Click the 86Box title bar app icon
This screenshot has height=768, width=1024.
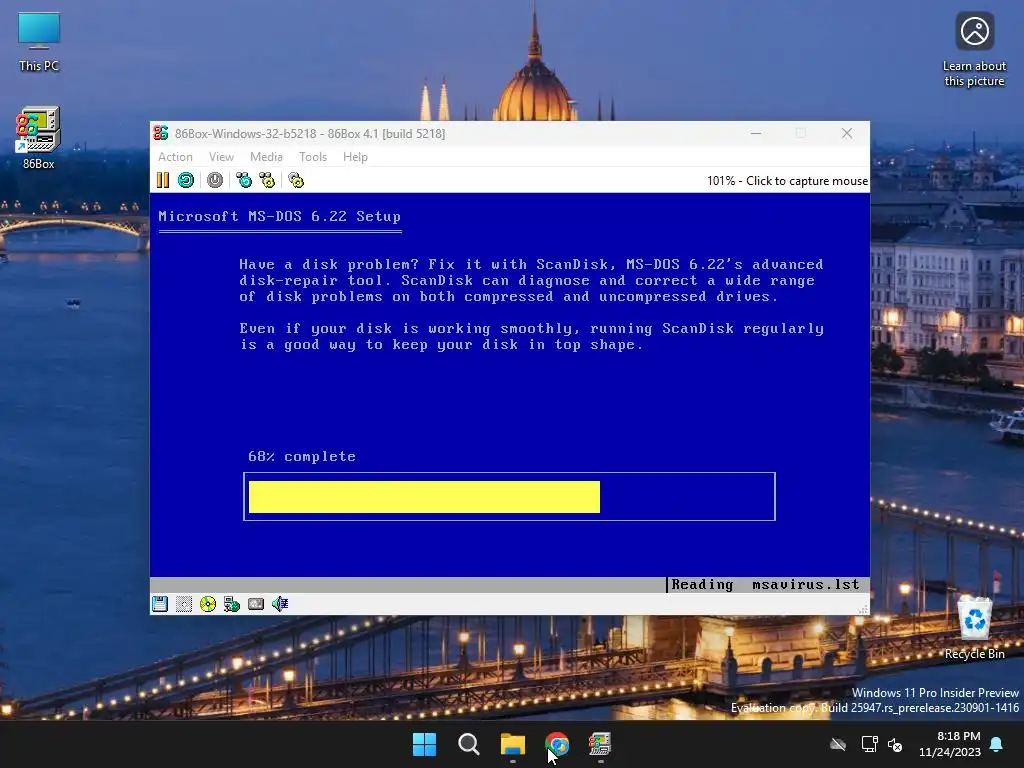(x=161, y=133)
